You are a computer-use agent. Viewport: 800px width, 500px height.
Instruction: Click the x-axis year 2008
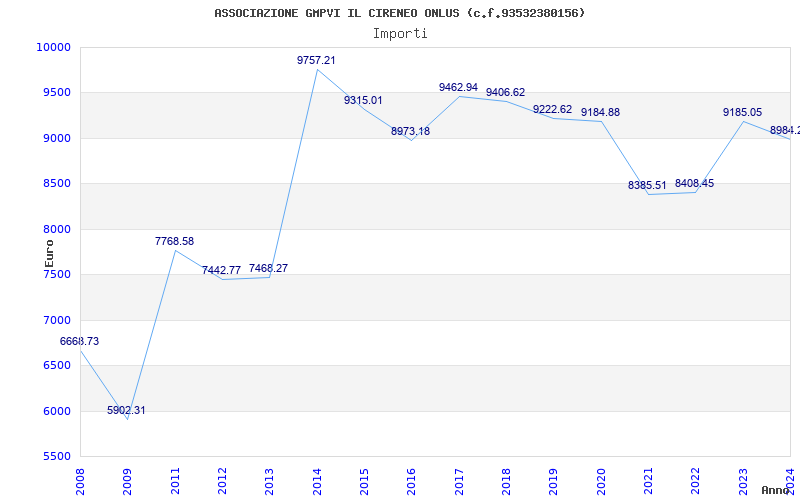[80, 482]
